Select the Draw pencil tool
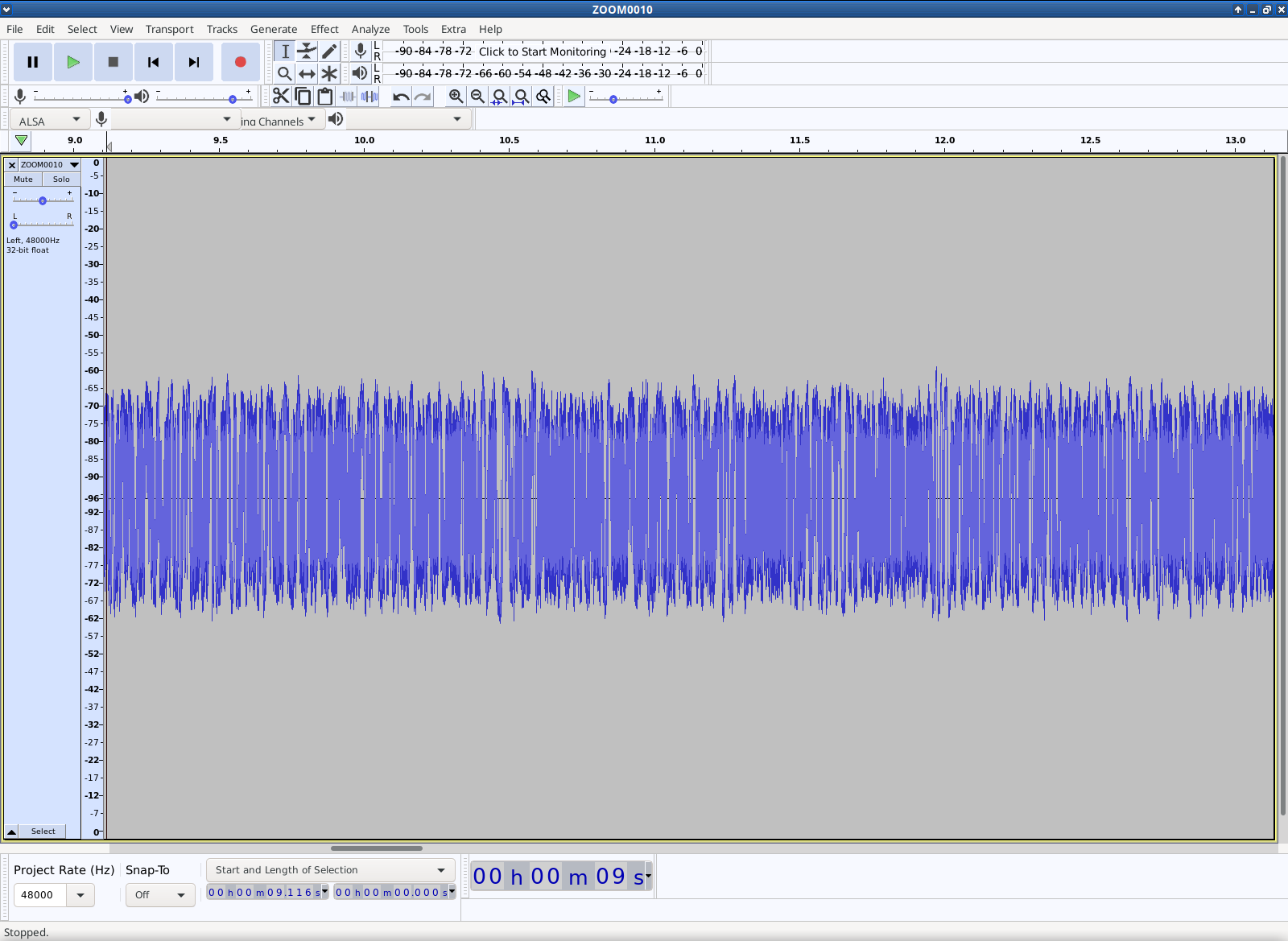This screenshot has width=1288, height=941. pyautogui.click(x=329, y=52)
